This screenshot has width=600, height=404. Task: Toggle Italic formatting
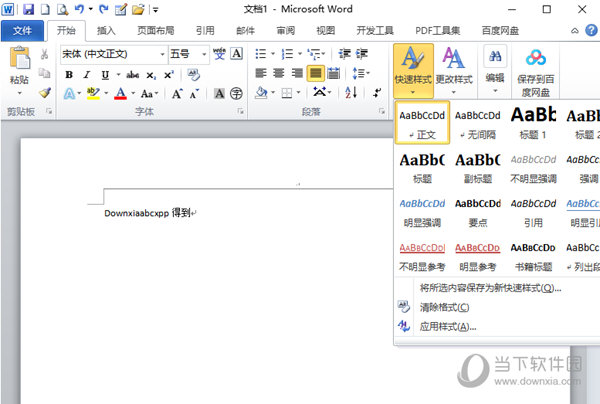[x=87, y=75]
